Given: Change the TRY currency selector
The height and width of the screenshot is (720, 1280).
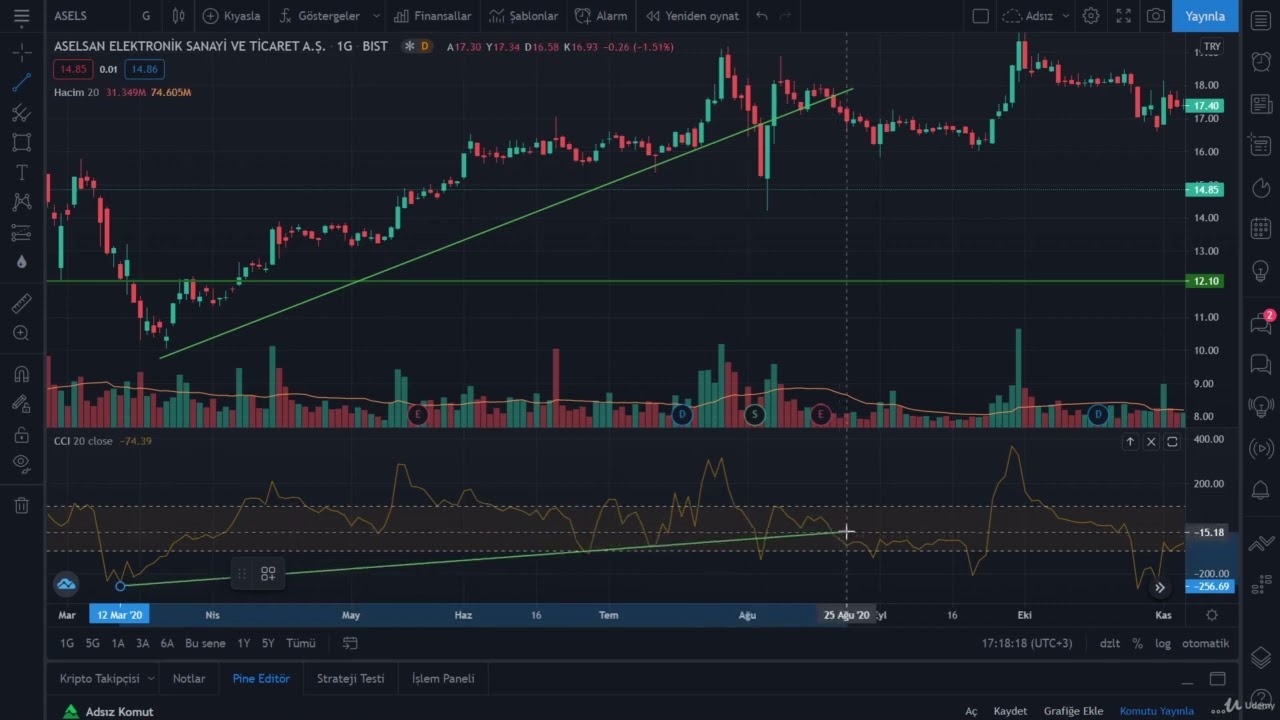Looking at the screenshot, I should 1212,47.
